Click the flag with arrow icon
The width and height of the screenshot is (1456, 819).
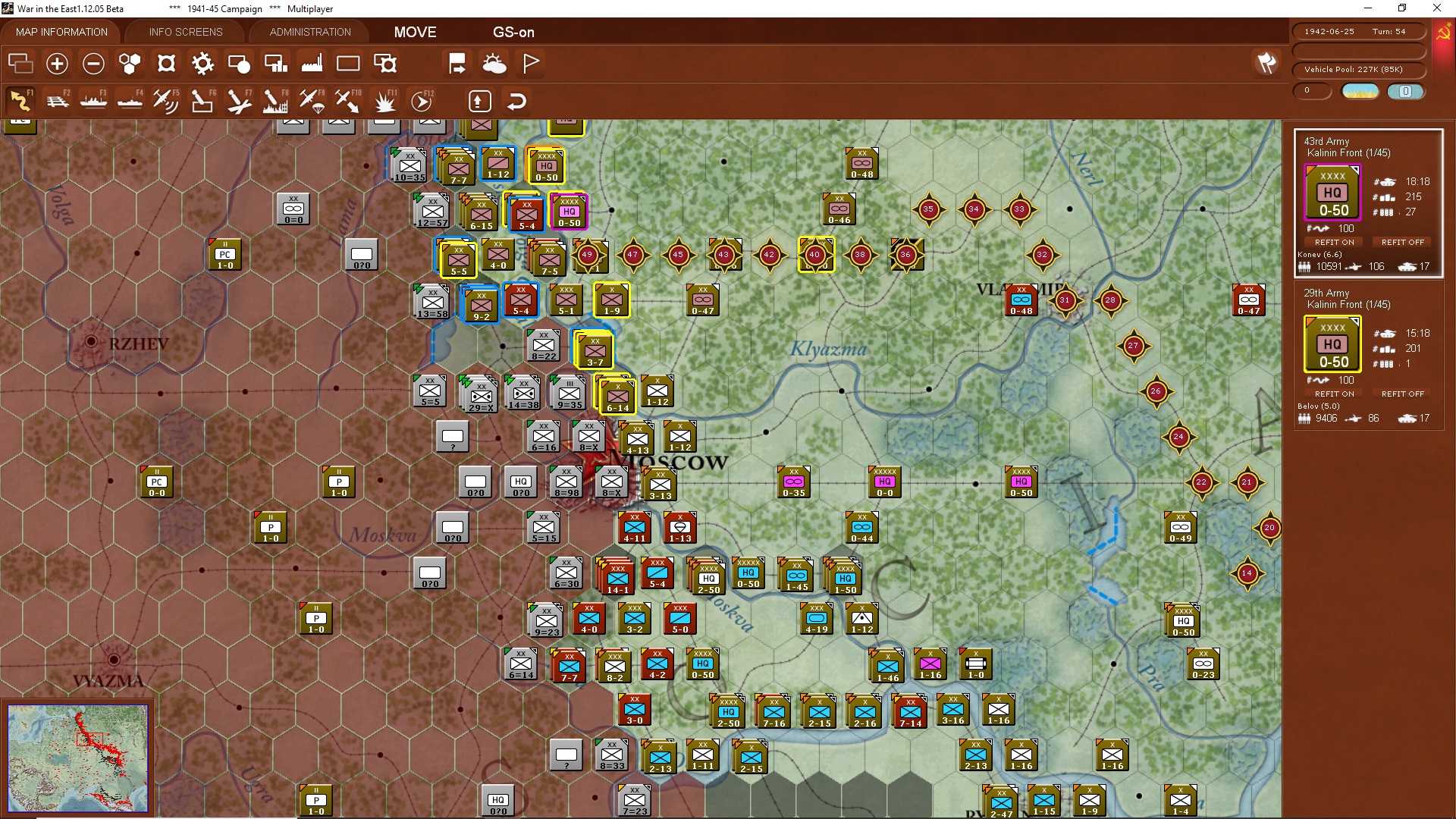(457, 63)
